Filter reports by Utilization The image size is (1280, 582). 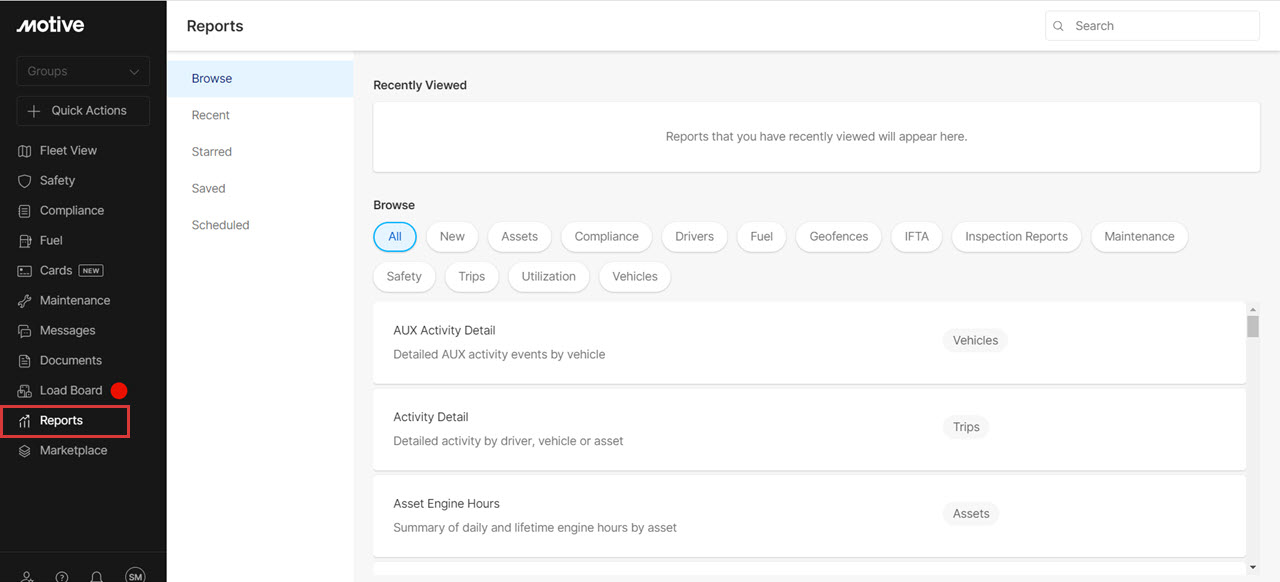548,277
